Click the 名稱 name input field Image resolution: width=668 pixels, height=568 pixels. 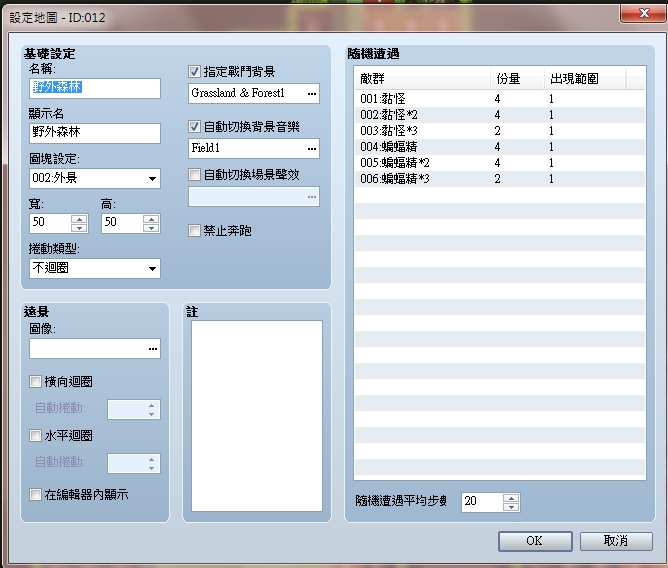pyautogui.click(x=95, y=88)
